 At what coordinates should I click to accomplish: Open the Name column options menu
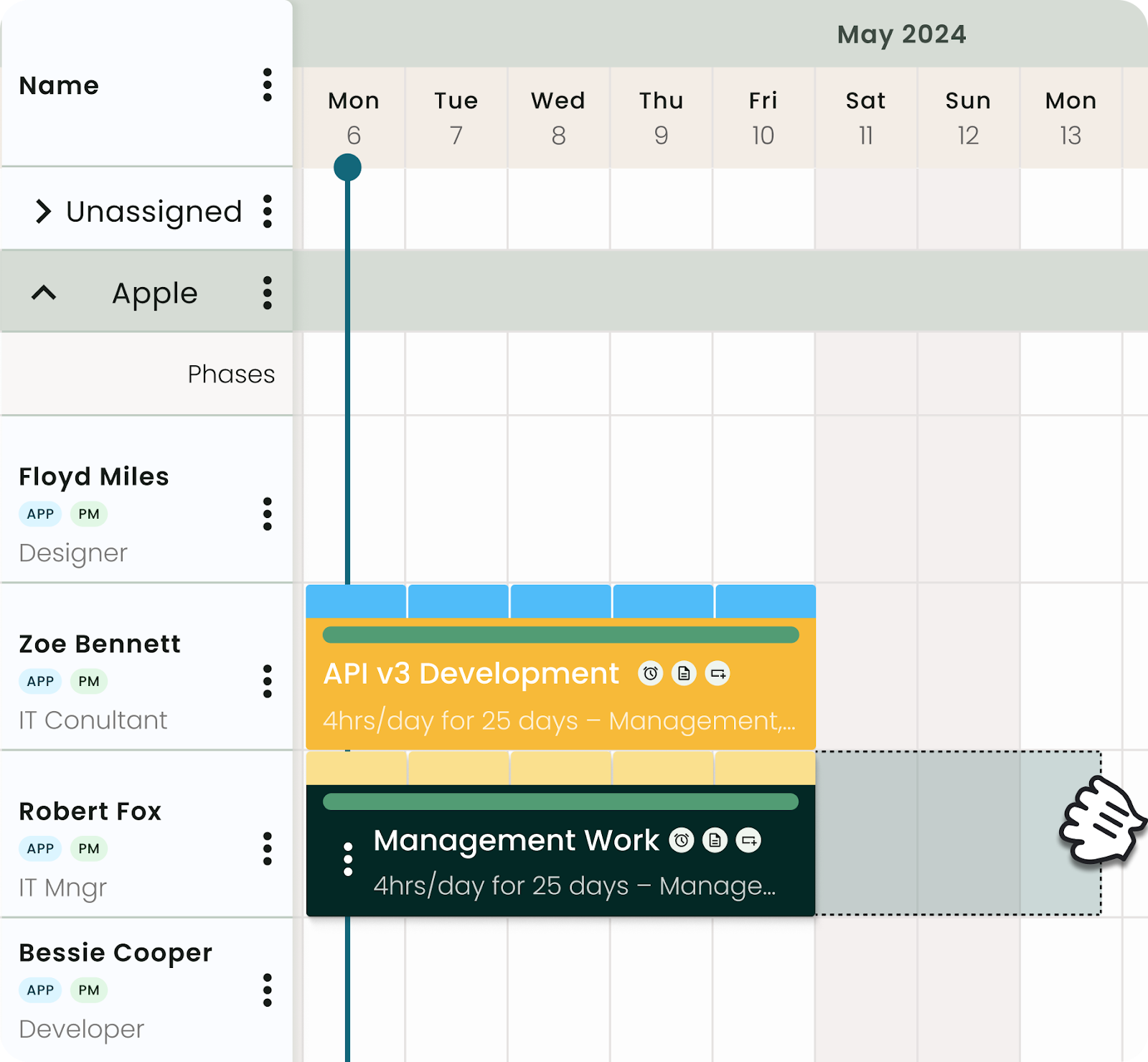(x=268, y=86)
